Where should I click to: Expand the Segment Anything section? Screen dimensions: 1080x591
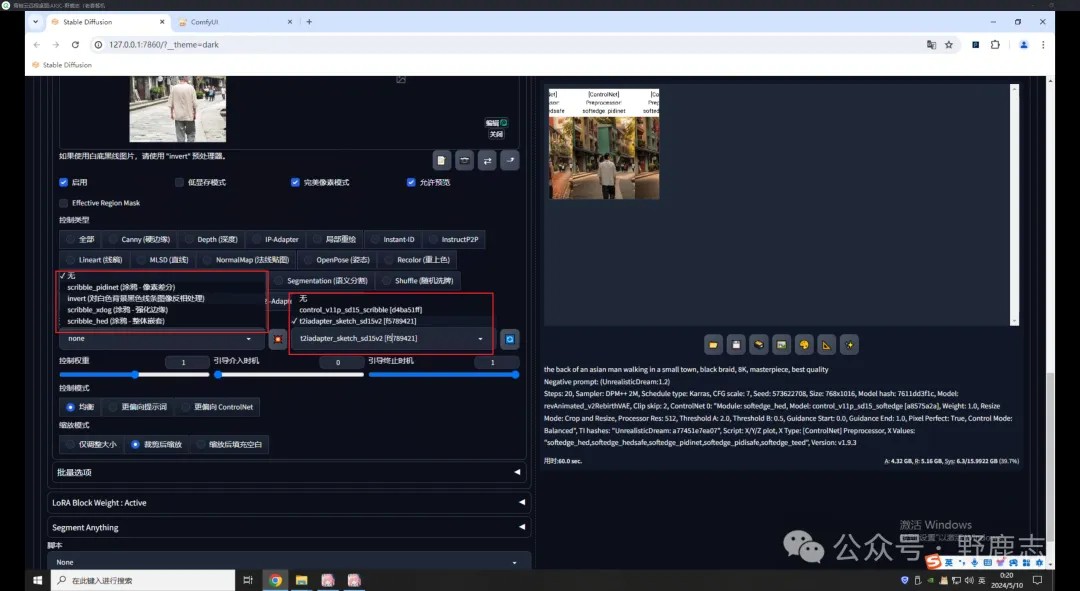(x=288, y=528)
